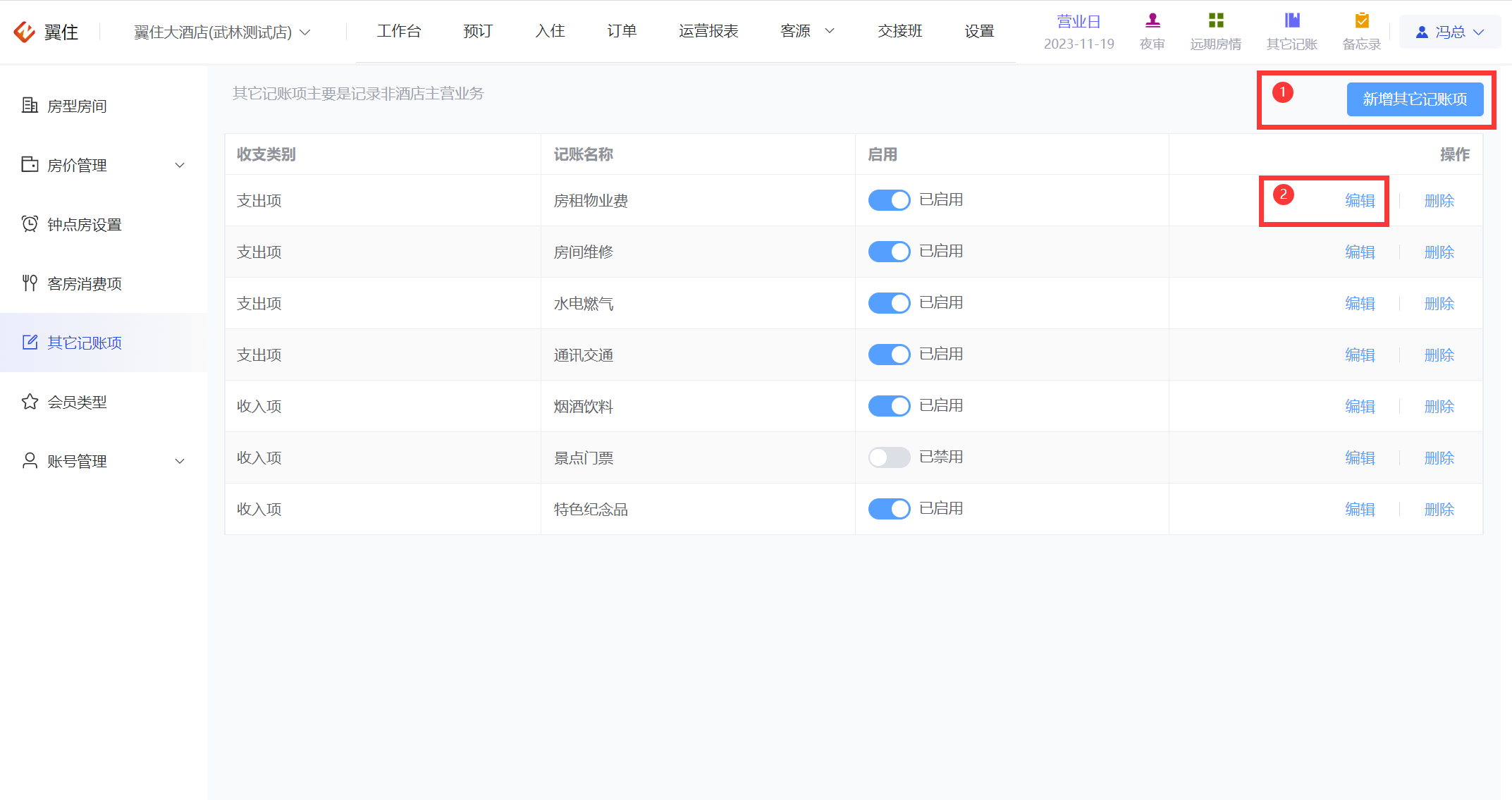Edit the 水电燃气 entry
Viewport: 1512px width, 800px height.
point(1360,304)
